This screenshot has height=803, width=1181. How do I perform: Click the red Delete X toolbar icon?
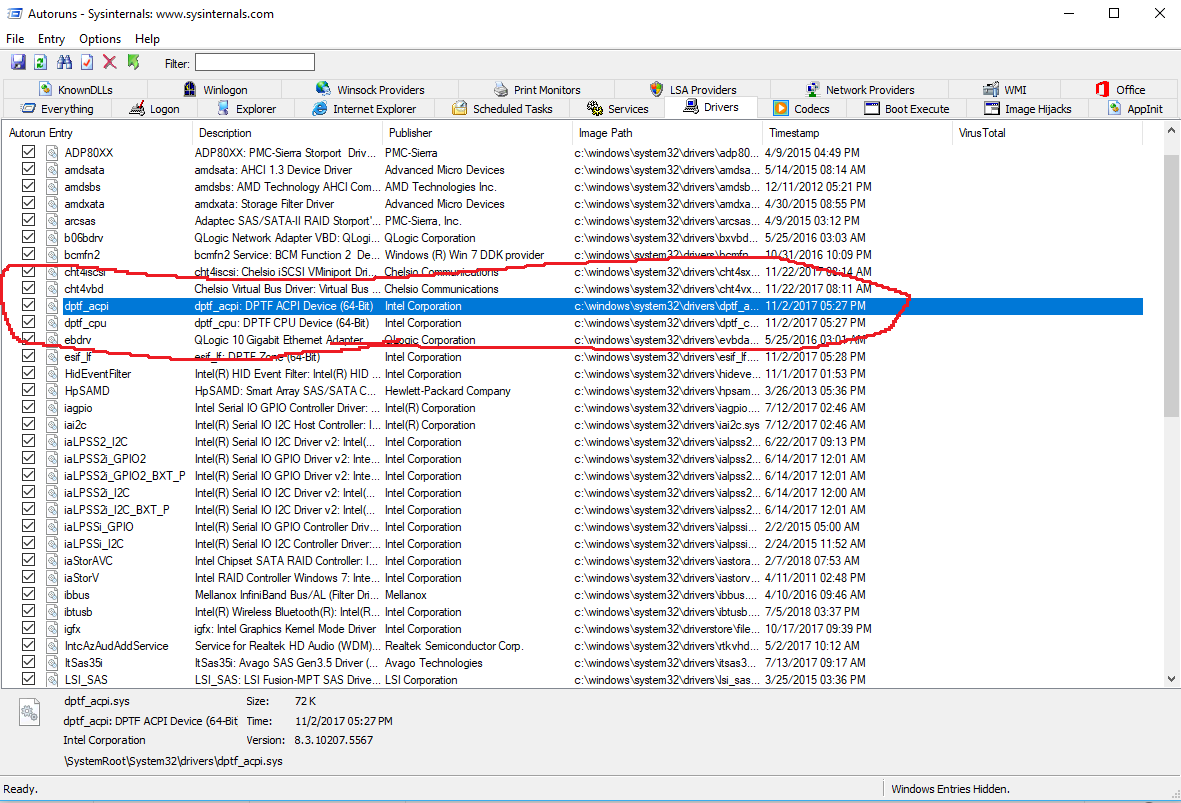(110, 63)
